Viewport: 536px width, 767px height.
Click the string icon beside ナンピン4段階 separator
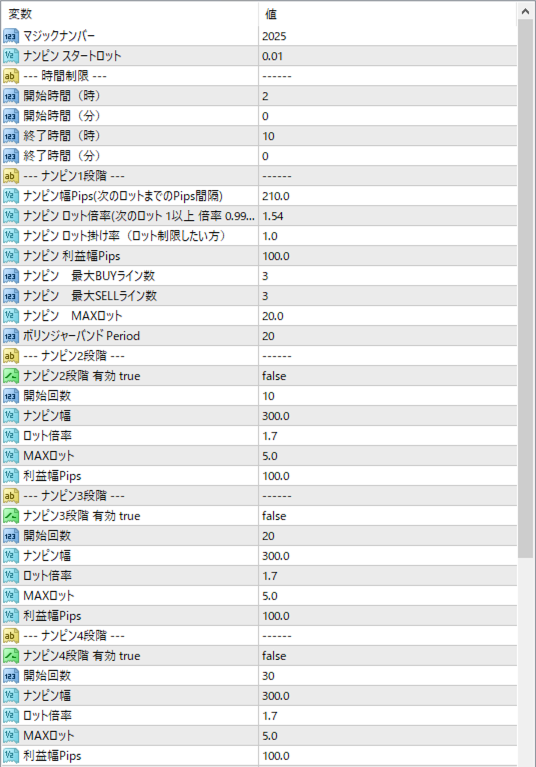tap(11, 636)
